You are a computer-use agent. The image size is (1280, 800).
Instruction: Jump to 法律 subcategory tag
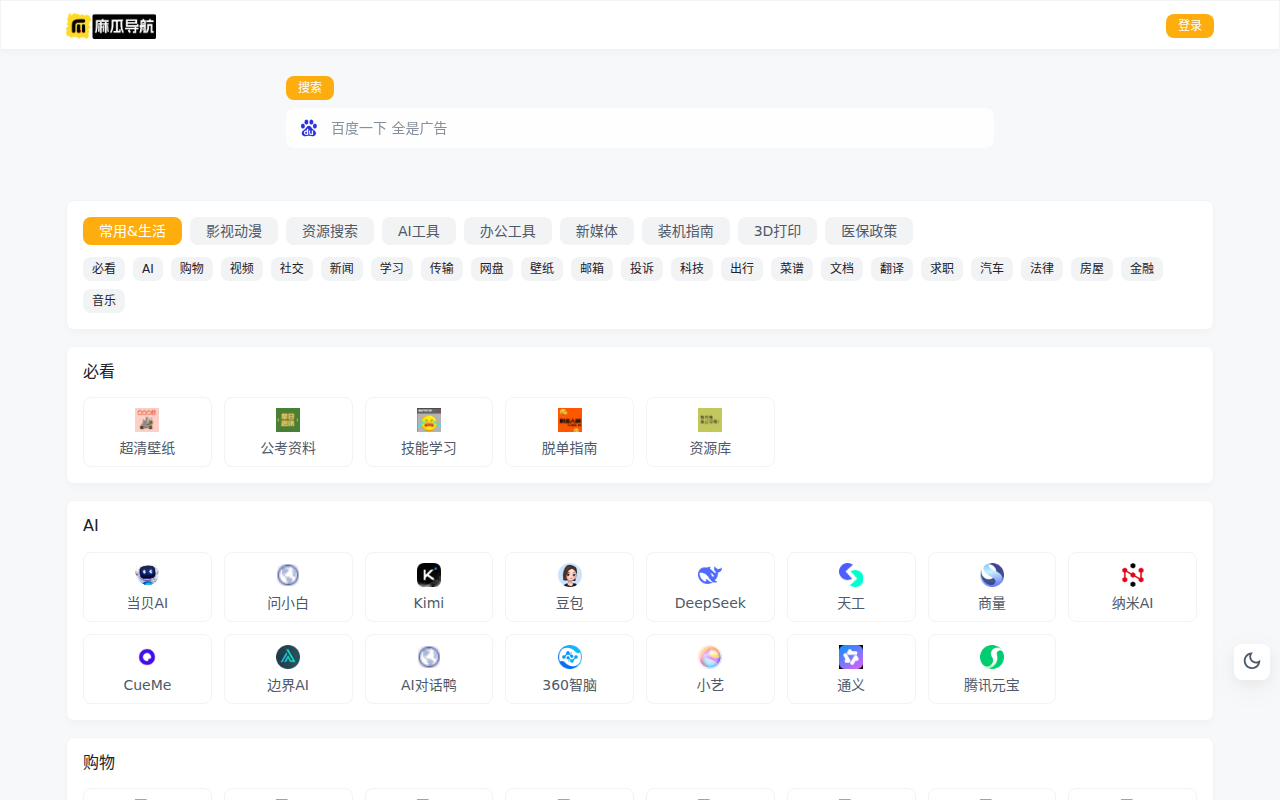pos(1042,269)
